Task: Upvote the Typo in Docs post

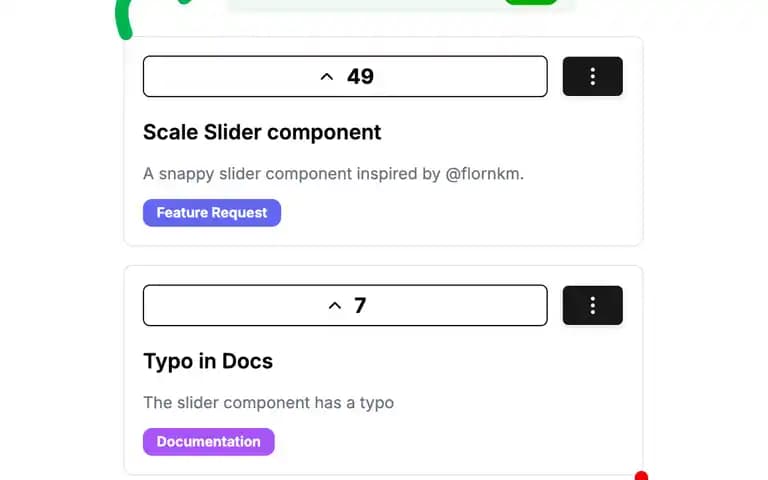Action: tap(345, 305)
